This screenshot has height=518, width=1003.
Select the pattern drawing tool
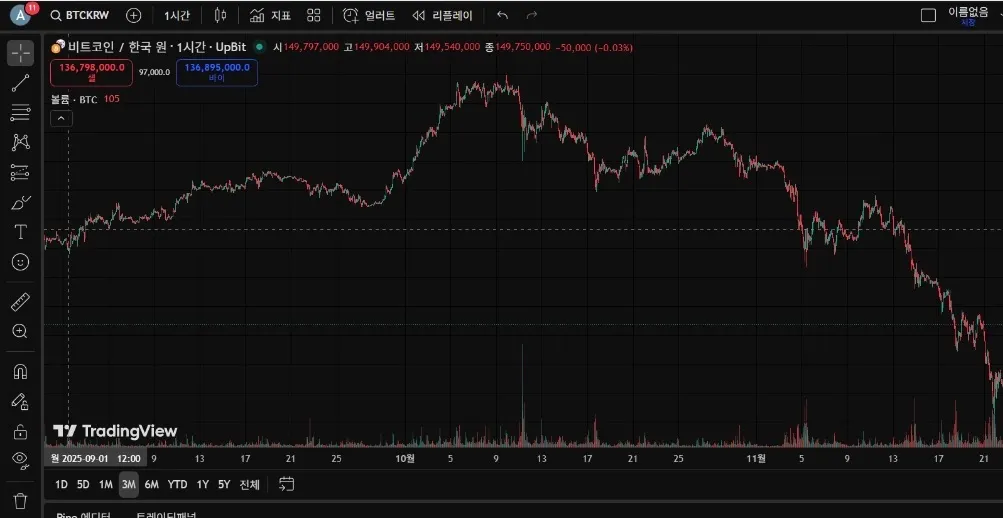[20, 143]
